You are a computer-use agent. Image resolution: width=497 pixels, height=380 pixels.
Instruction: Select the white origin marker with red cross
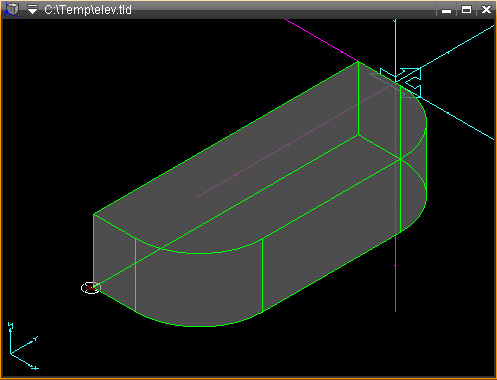coord(91,288)
